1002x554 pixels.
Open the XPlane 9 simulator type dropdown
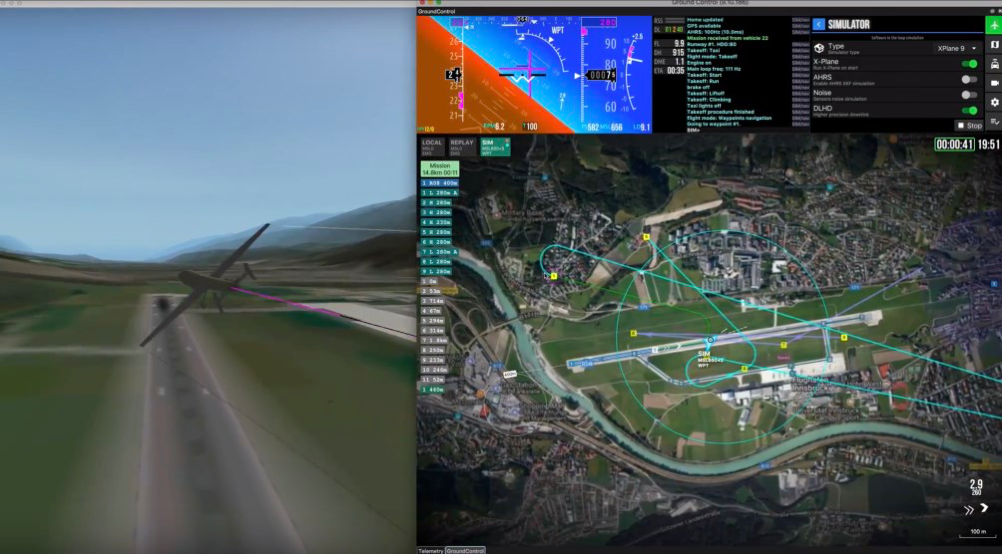(x=957, y=48)
